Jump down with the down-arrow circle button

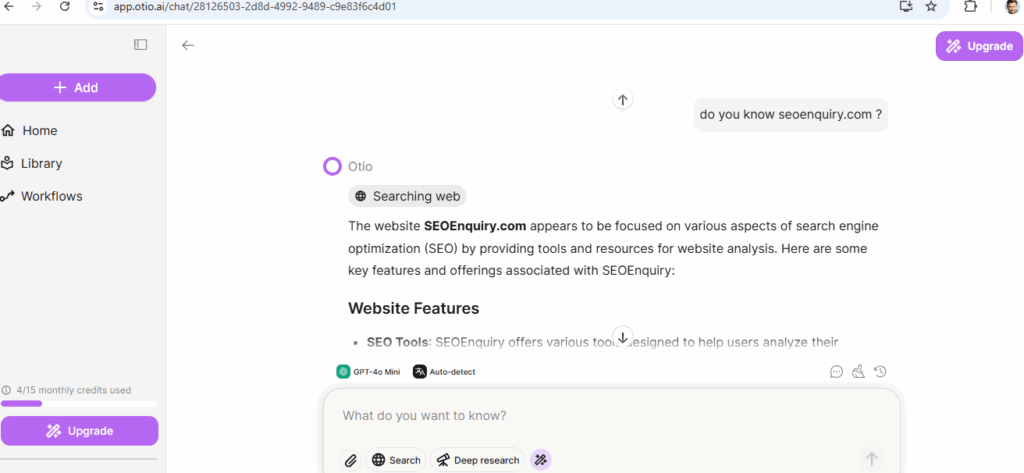(x=622, y=337)
